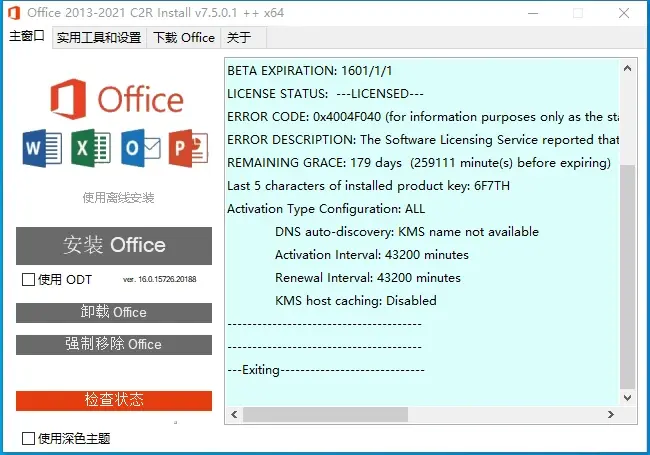Toggle the 使用深色主题 dark theme checkbox

pos(28,438)
